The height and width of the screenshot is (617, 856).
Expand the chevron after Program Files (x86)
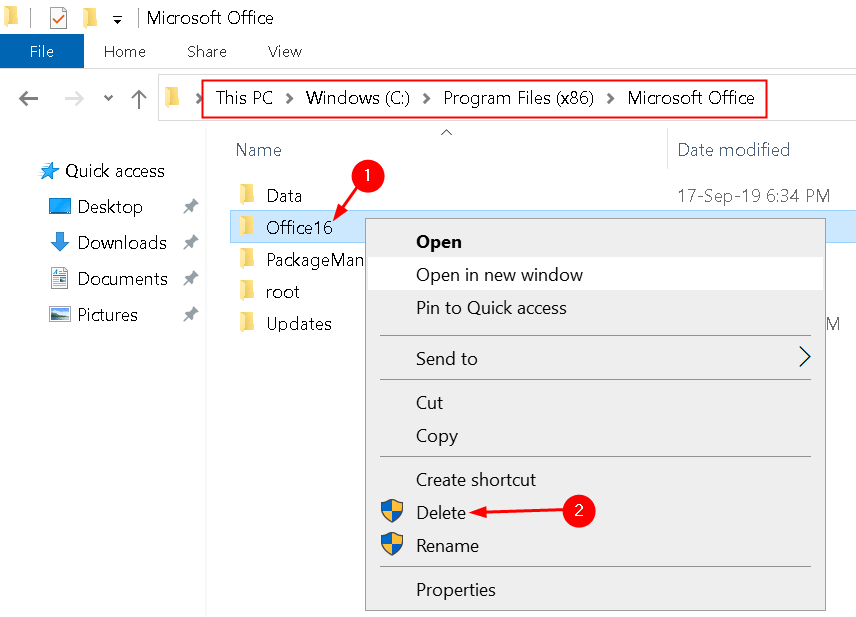[x=610, y=99]
